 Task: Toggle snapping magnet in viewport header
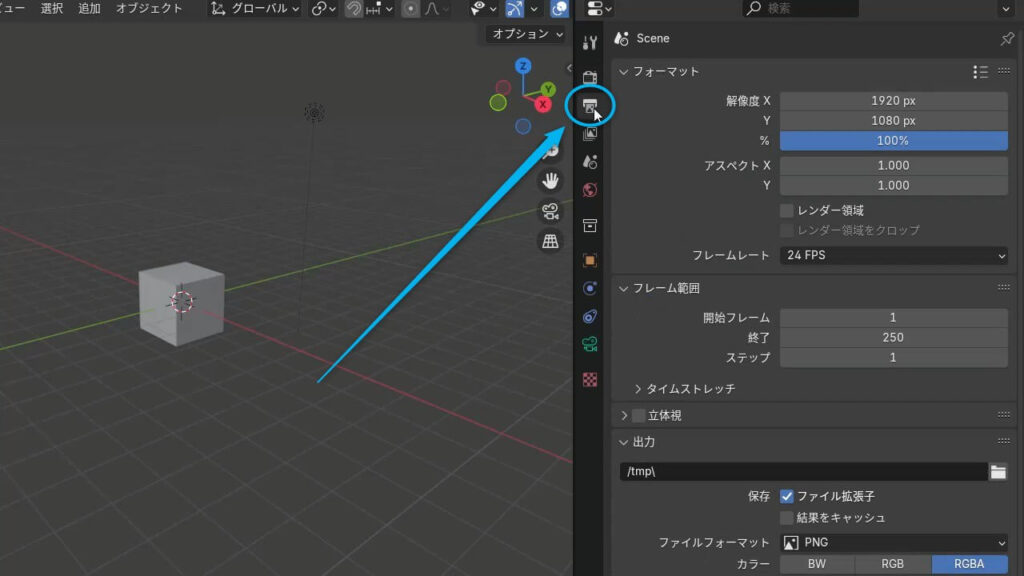click(353, 8)
